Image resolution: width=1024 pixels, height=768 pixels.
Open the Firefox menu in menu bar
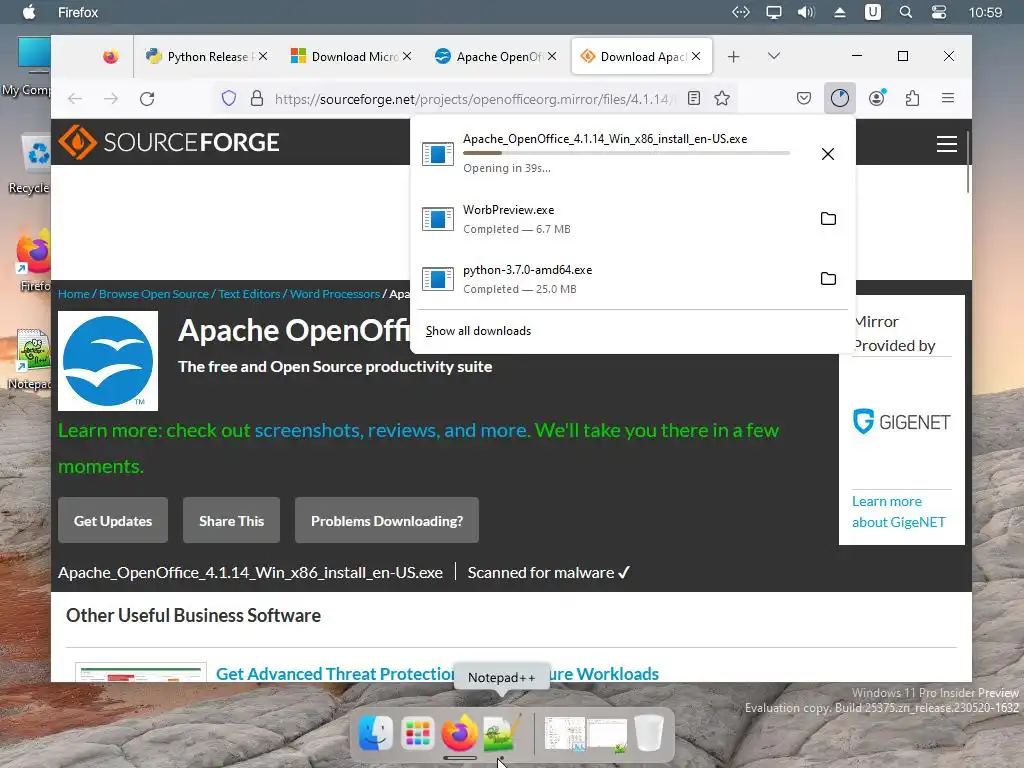pyautogui.click(x=78, y=12)
